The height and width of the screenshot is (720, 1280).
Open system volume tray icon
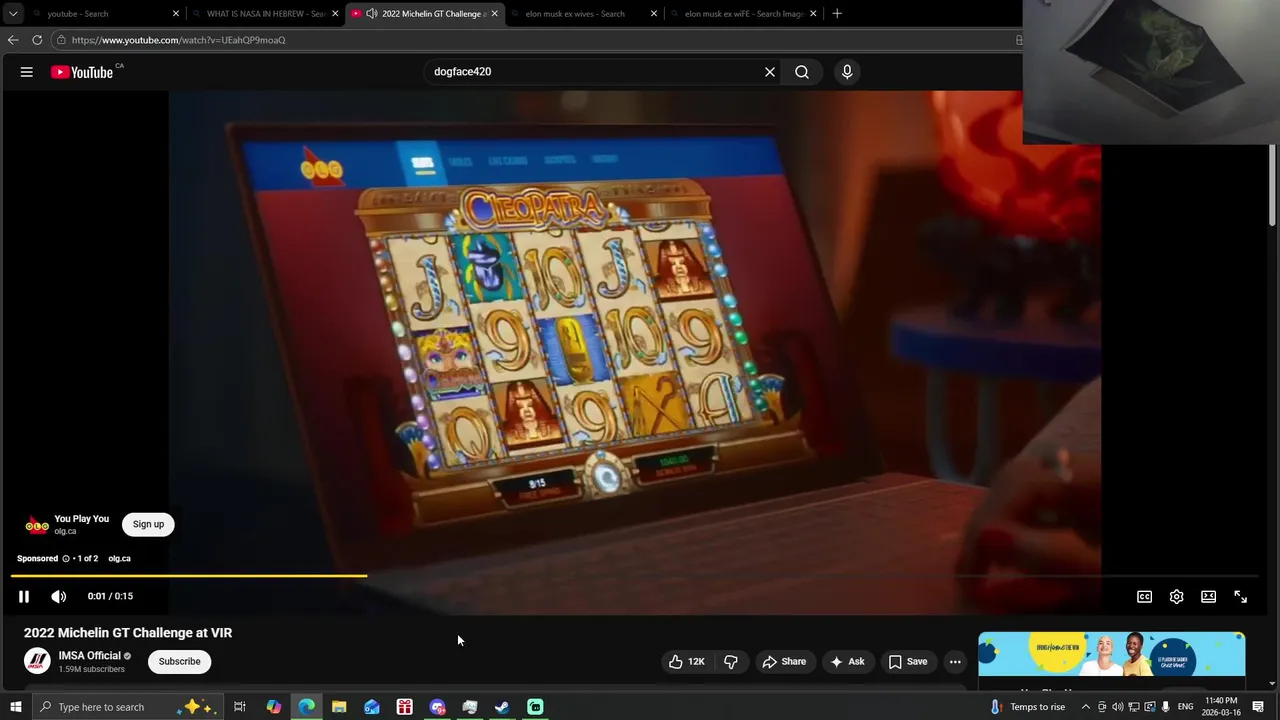click(1117, 707)
